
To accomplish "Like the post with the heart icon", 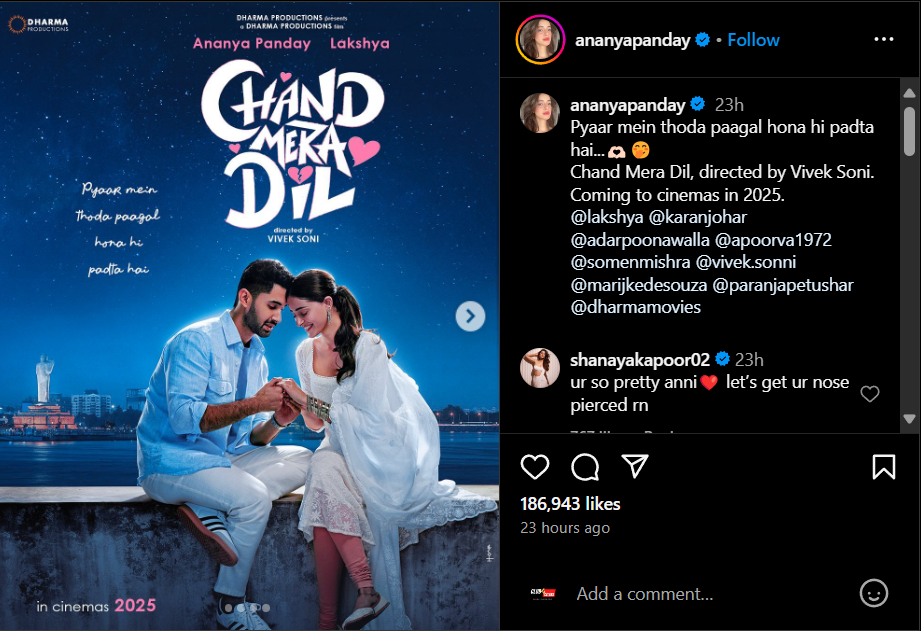I will [535, 467].
